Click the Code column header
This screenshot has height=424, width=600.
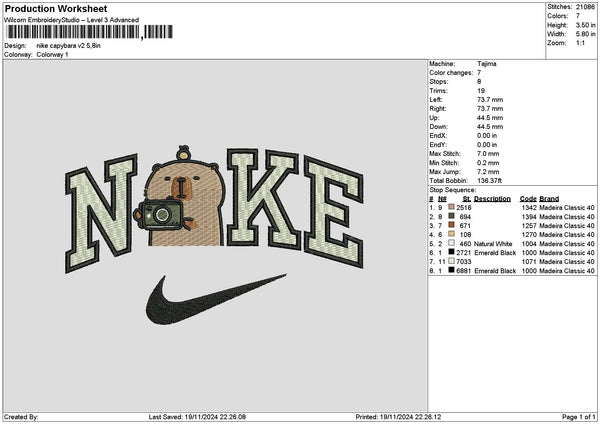(x=528, y=199)
